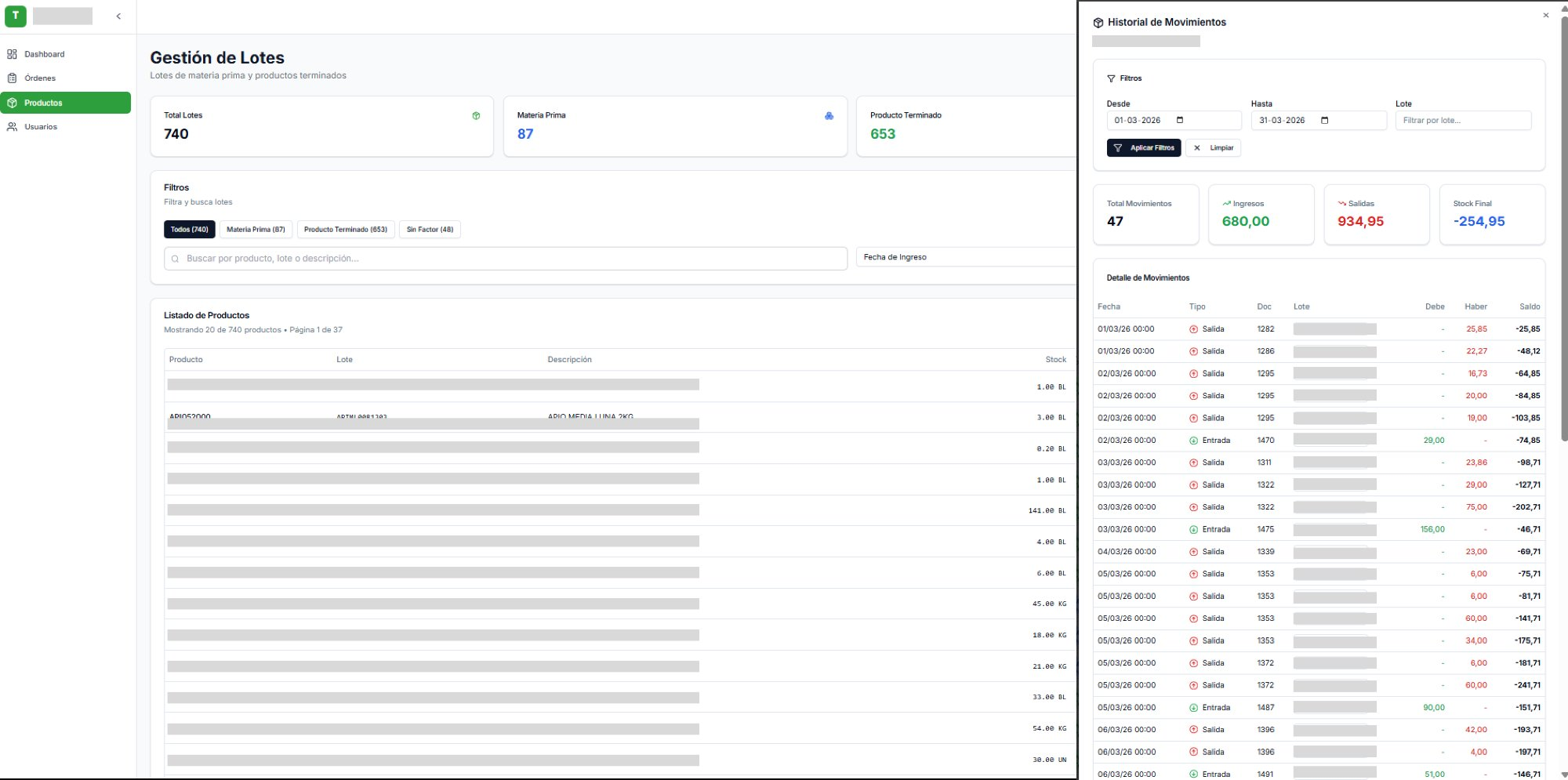This screenshot has width=1568, height=780.
Task: Go to Órdenes in the sidebar
Action: [39, 78]
